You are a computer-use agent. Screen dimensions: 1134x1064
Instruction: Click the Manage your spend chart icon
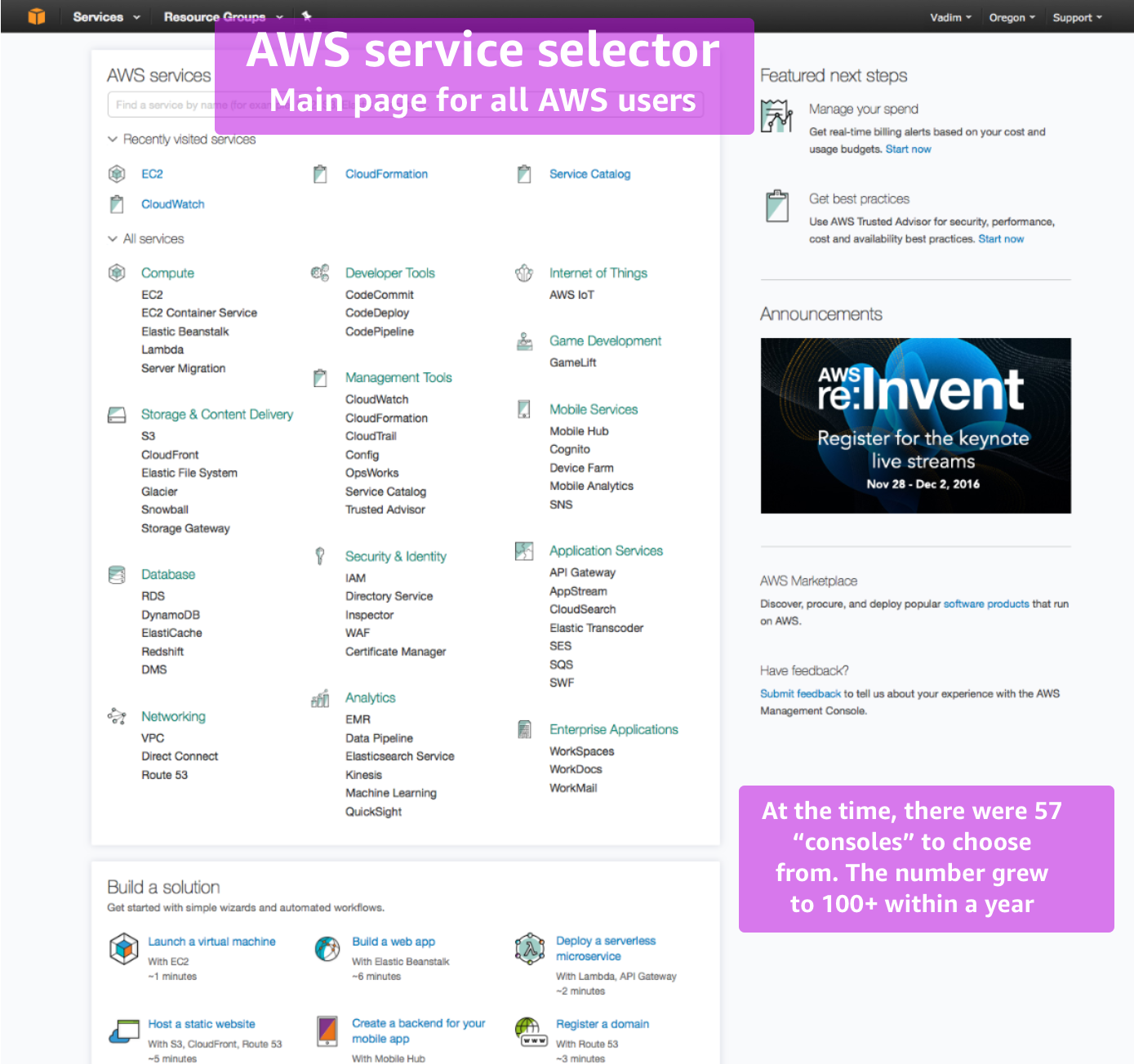point(776,115)
